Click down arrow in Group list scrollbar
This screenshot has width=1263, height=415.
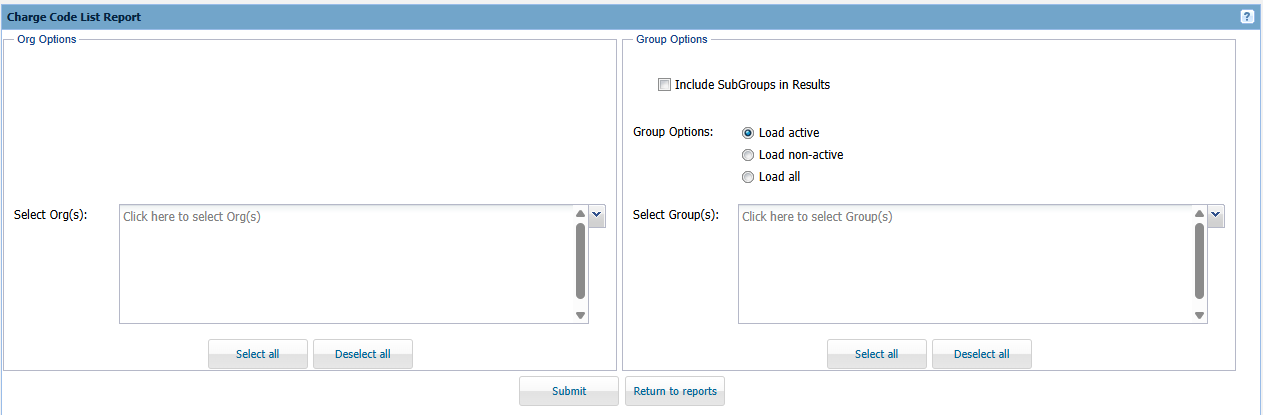click(x=1200, y=315)
